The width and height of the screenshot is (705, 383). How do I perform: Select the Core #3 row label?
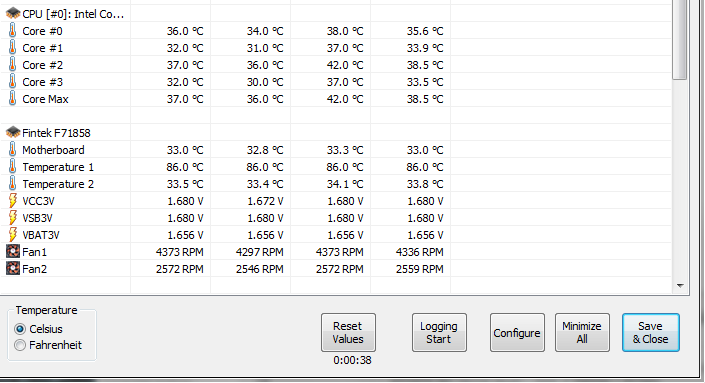coord(42,82)
